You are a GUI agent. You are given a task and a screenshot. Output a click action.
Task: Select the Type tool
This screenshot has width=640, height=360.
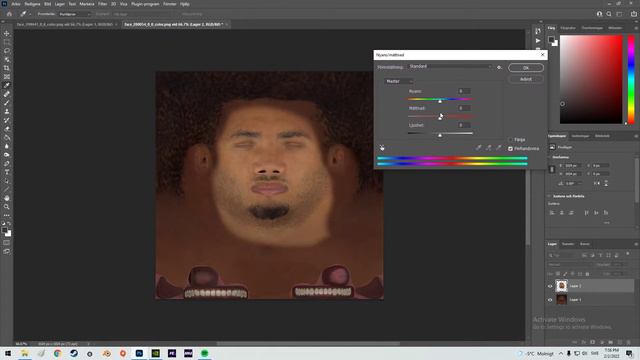(x=7, y=172)
